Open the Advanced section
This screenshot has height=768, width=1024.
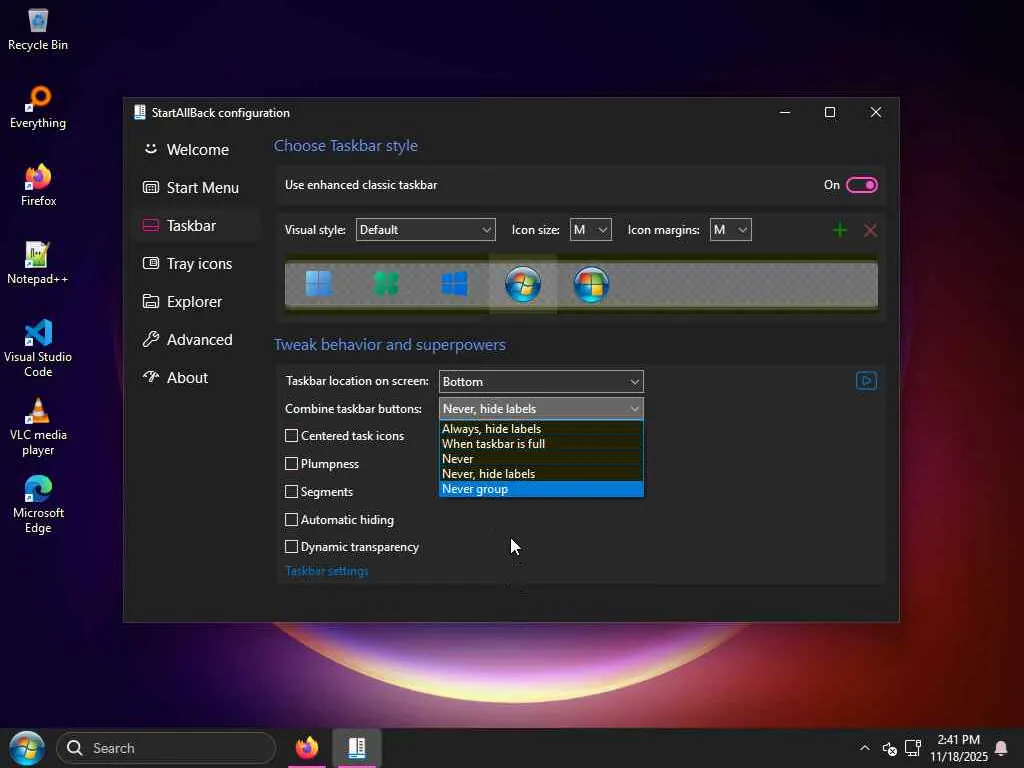point(197,339)
